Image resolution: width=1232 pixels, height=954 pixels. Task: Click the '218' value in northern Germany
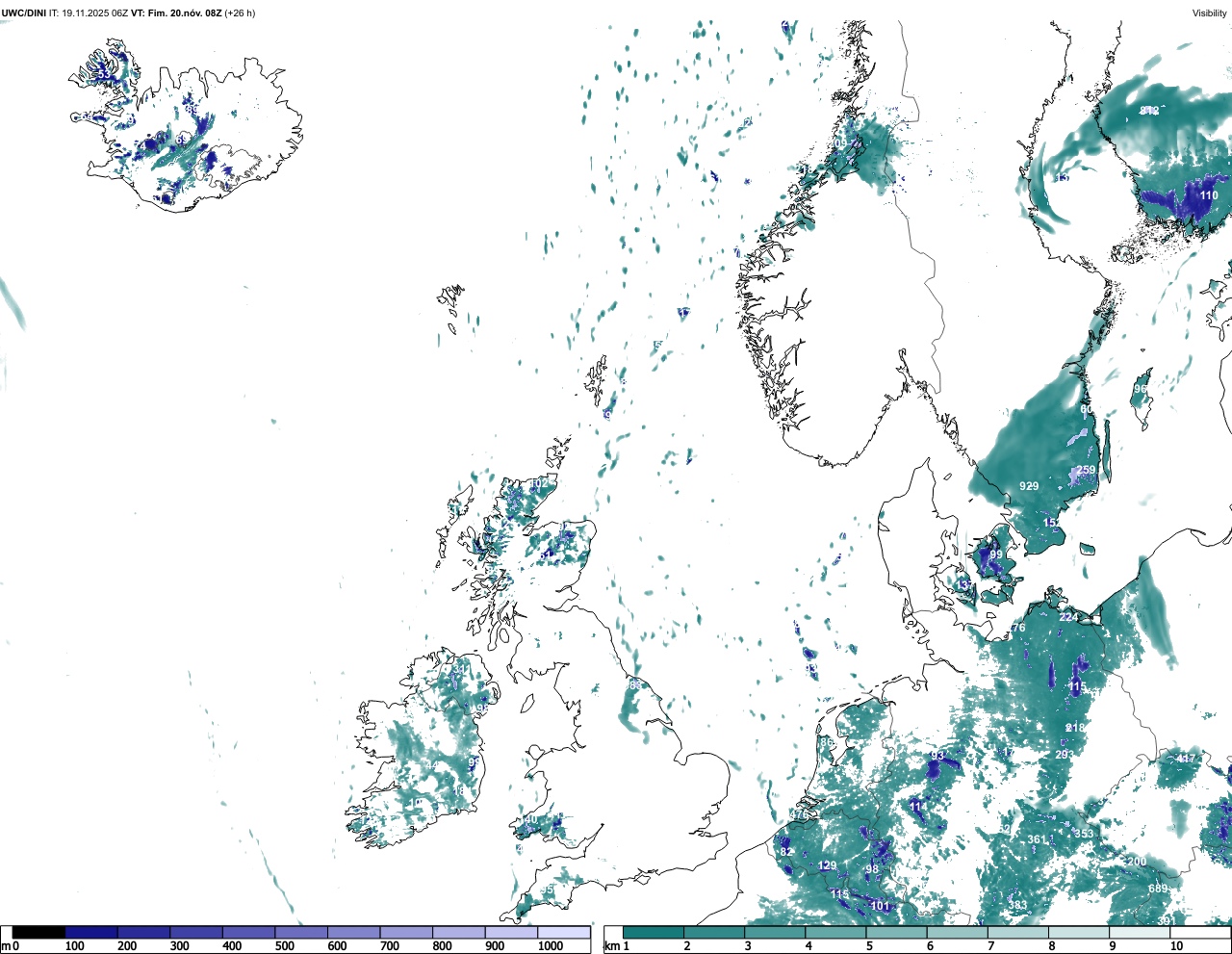tap(1076, 728)
